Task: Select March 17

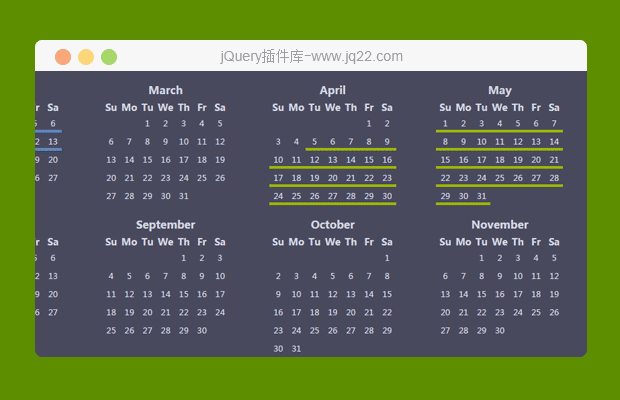Action: [183, 160]
